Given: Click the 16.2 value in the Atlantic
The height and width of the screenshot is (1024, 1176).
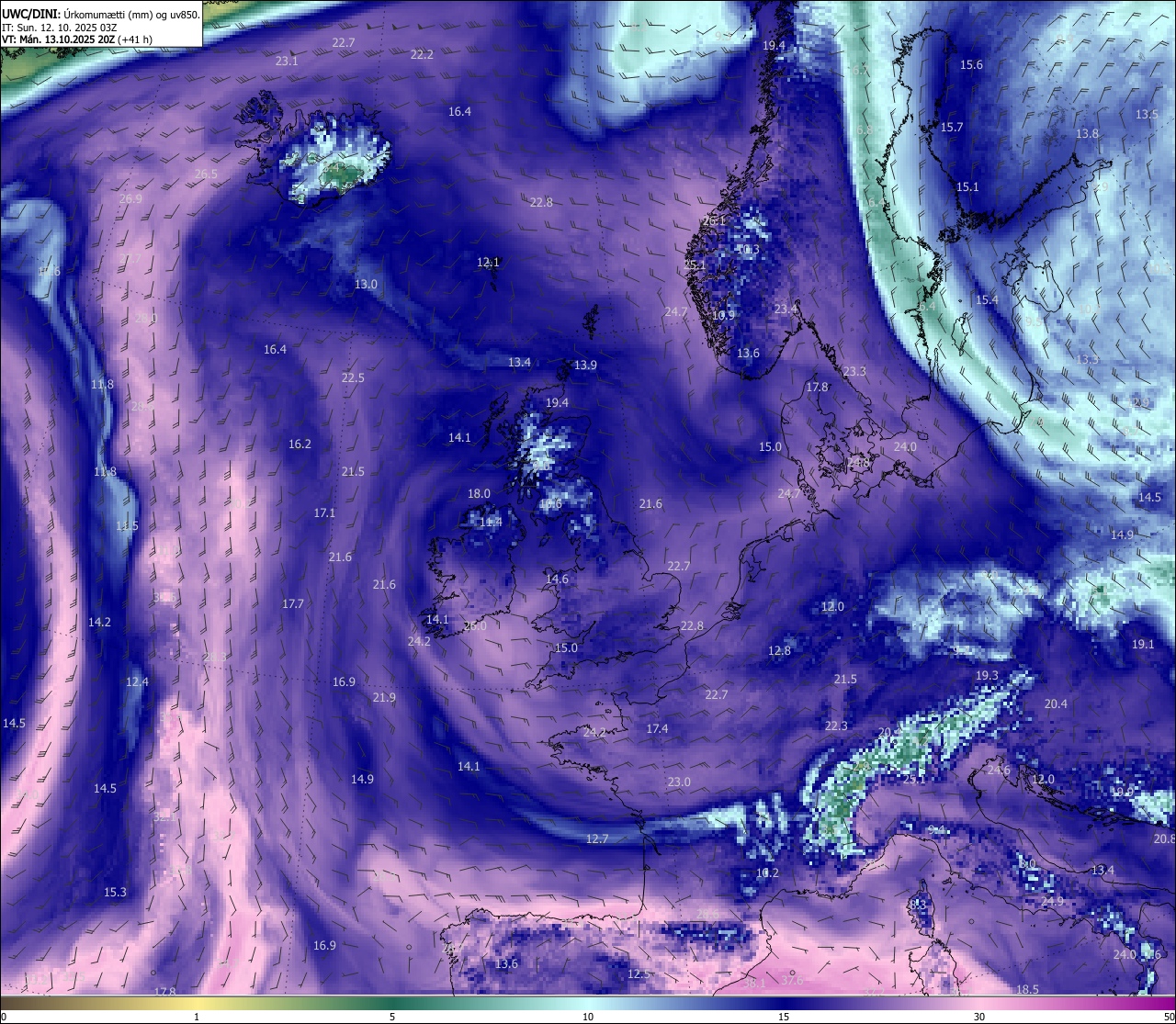Looking at the screenshot, I should 300,444.
